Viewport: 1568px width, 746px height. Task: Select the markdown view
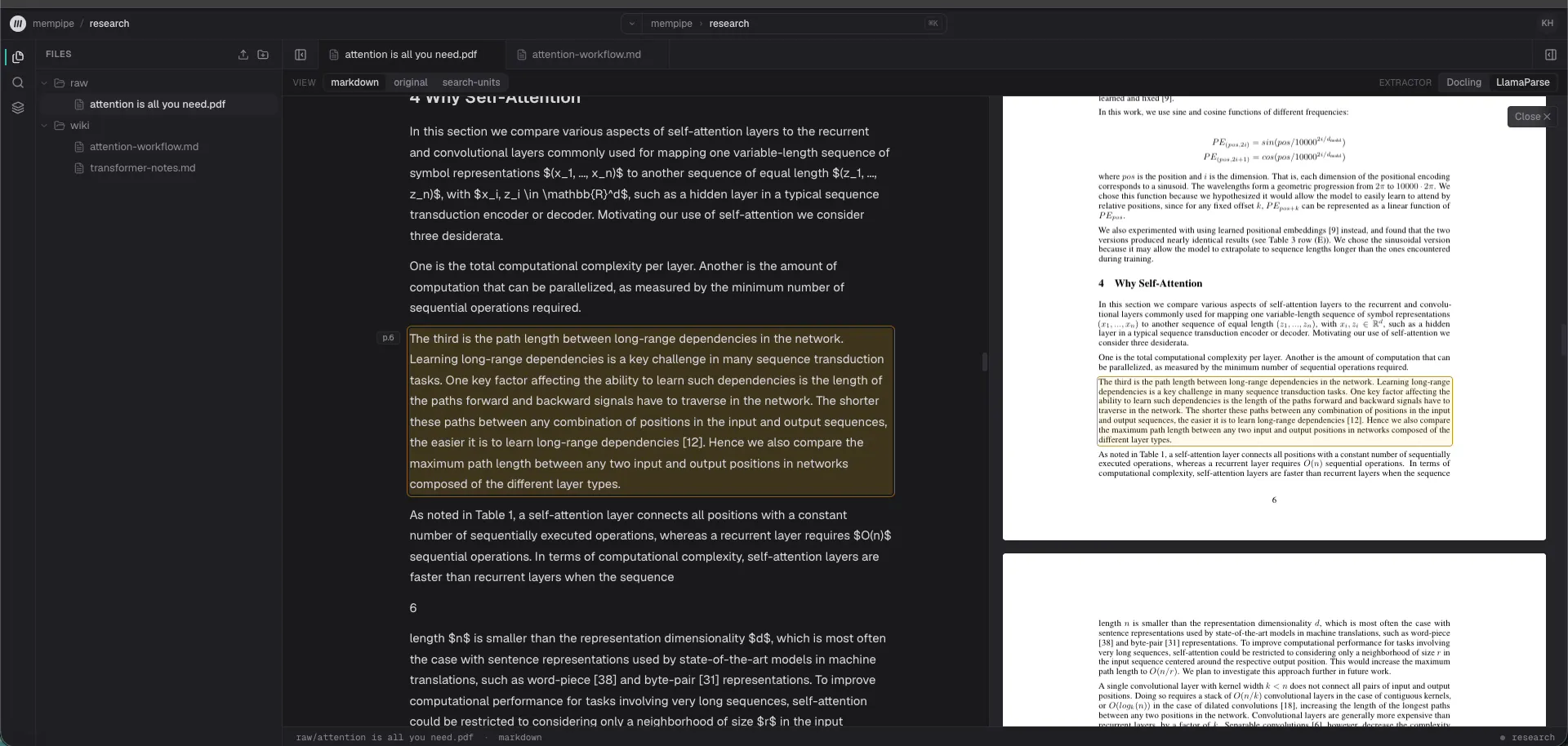coord(354,82)
